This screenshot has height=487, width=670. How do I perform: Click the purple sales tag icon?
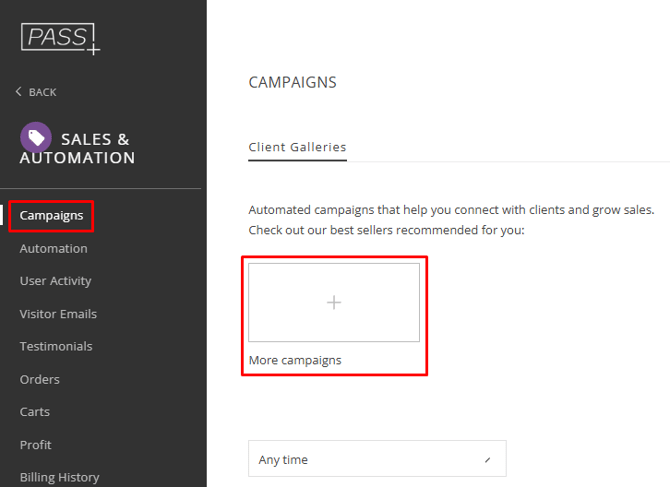tap(35, 138)
